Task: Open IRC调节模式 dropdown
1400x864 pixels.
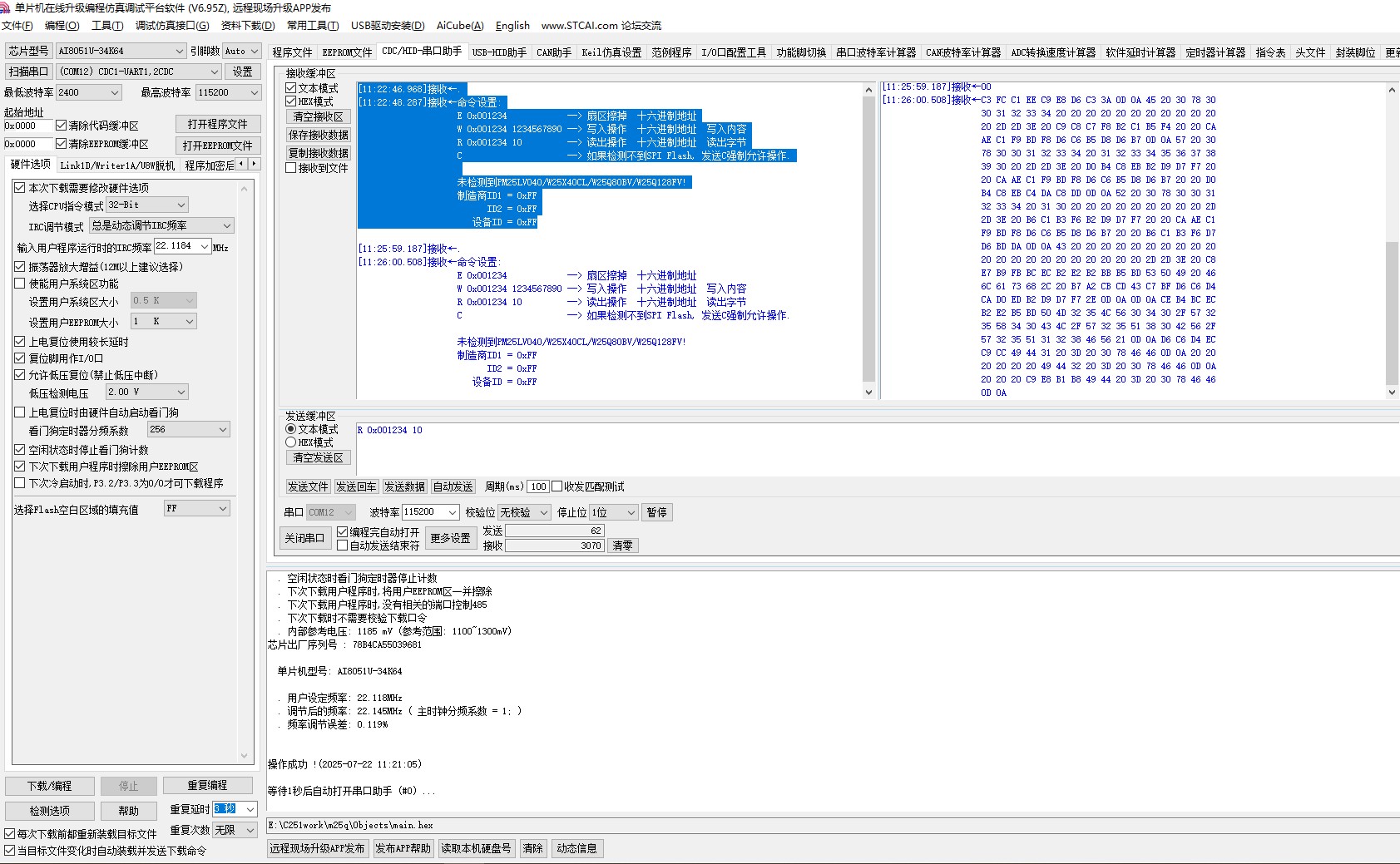Action: 161,225
